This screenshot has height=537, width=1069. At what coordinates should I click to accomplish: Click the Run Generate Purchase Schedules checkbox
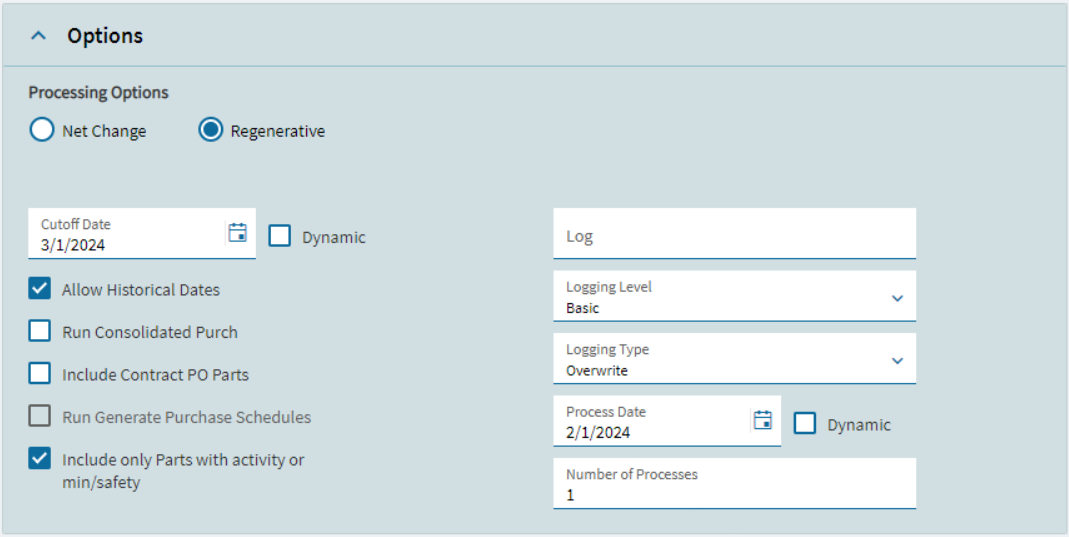40,417
